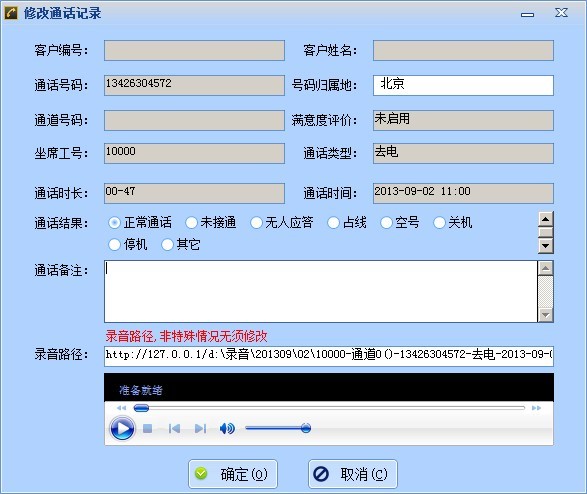Click the down arrow beside call results
Image resolution: width=587 pixels, height=494 pixels.
click(x=545, y=246)
